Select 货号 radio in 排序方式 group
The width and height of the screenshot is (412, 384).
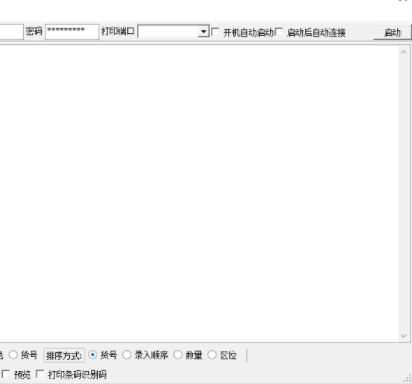[93, 355]
